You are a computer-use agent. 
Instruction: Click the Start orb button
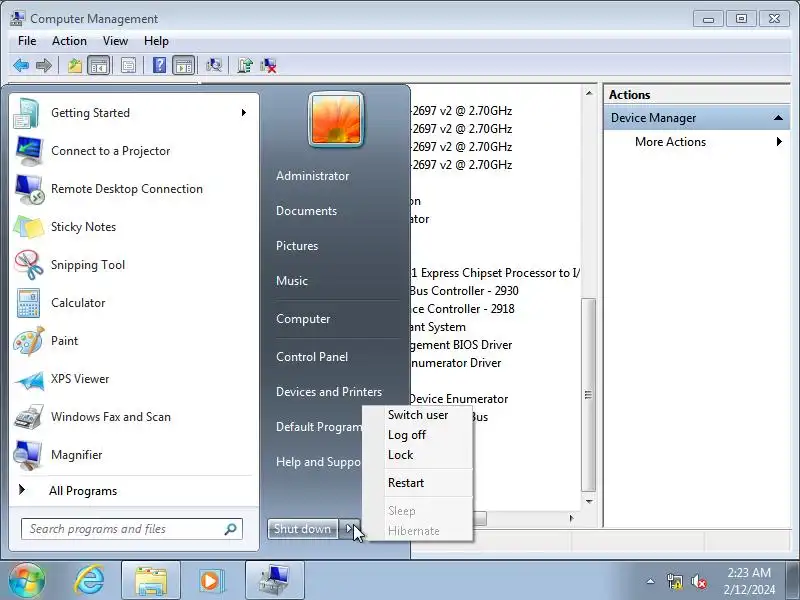tap(27, 580)
